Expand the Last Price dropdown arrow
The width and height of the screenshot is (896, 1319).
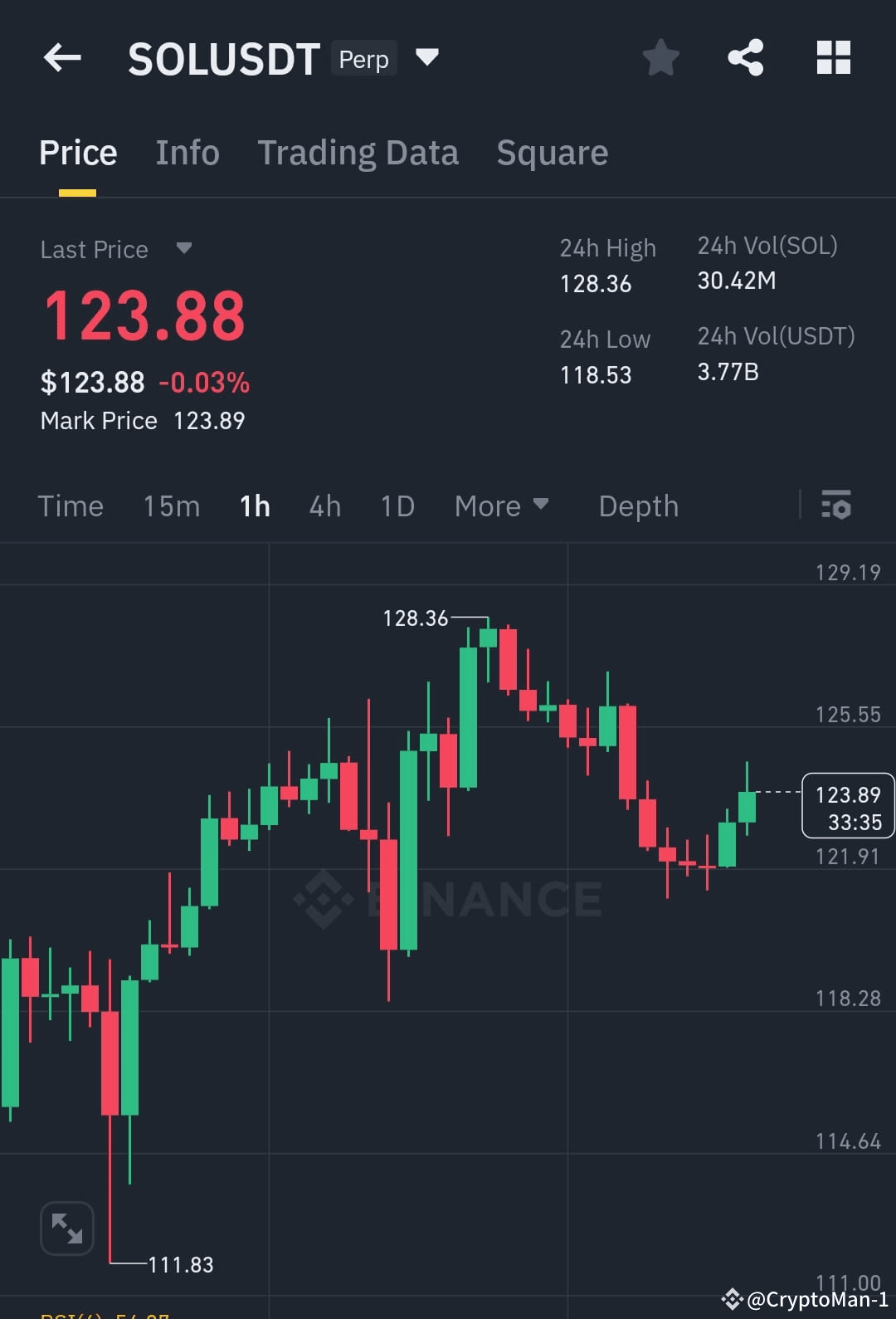click(183, 249)
